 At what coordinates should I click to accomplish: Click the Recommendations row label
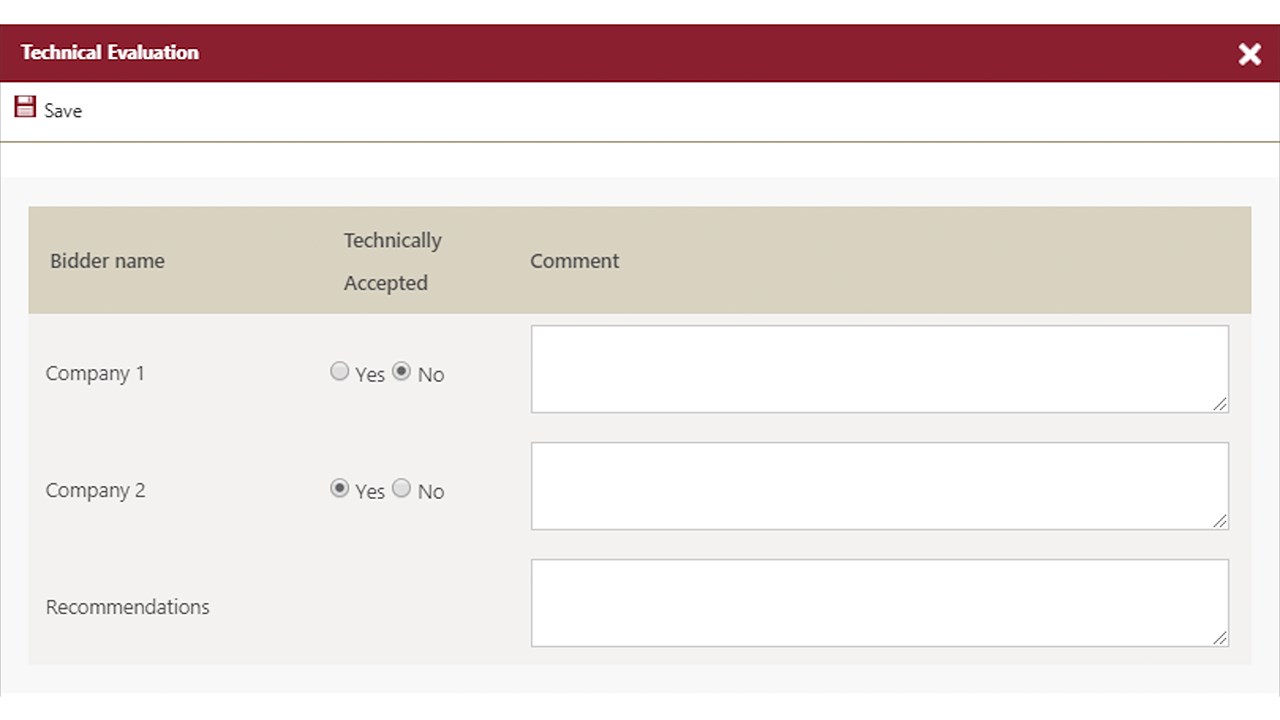tap(128, 607)
